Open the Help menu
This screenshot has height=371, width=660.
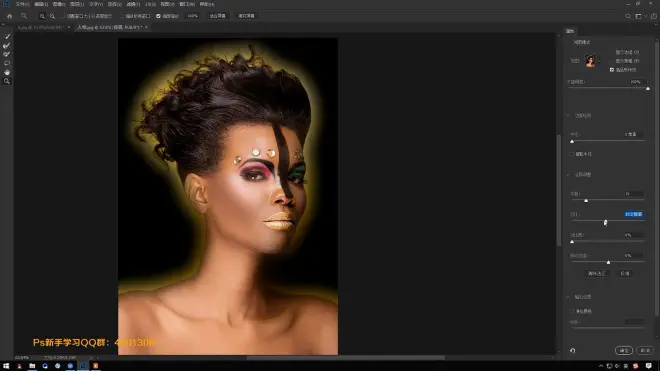click(x=207, y=4)
